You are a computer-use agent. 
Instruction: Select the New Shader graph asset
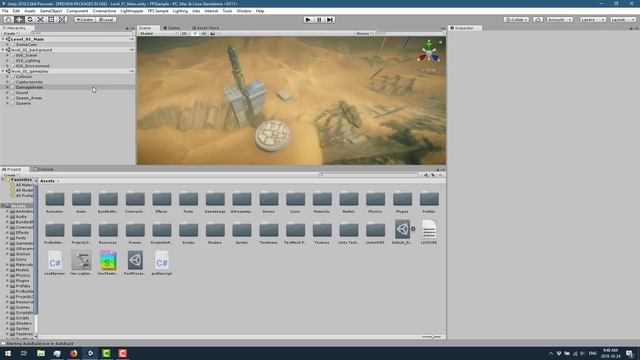pos(108,263)
